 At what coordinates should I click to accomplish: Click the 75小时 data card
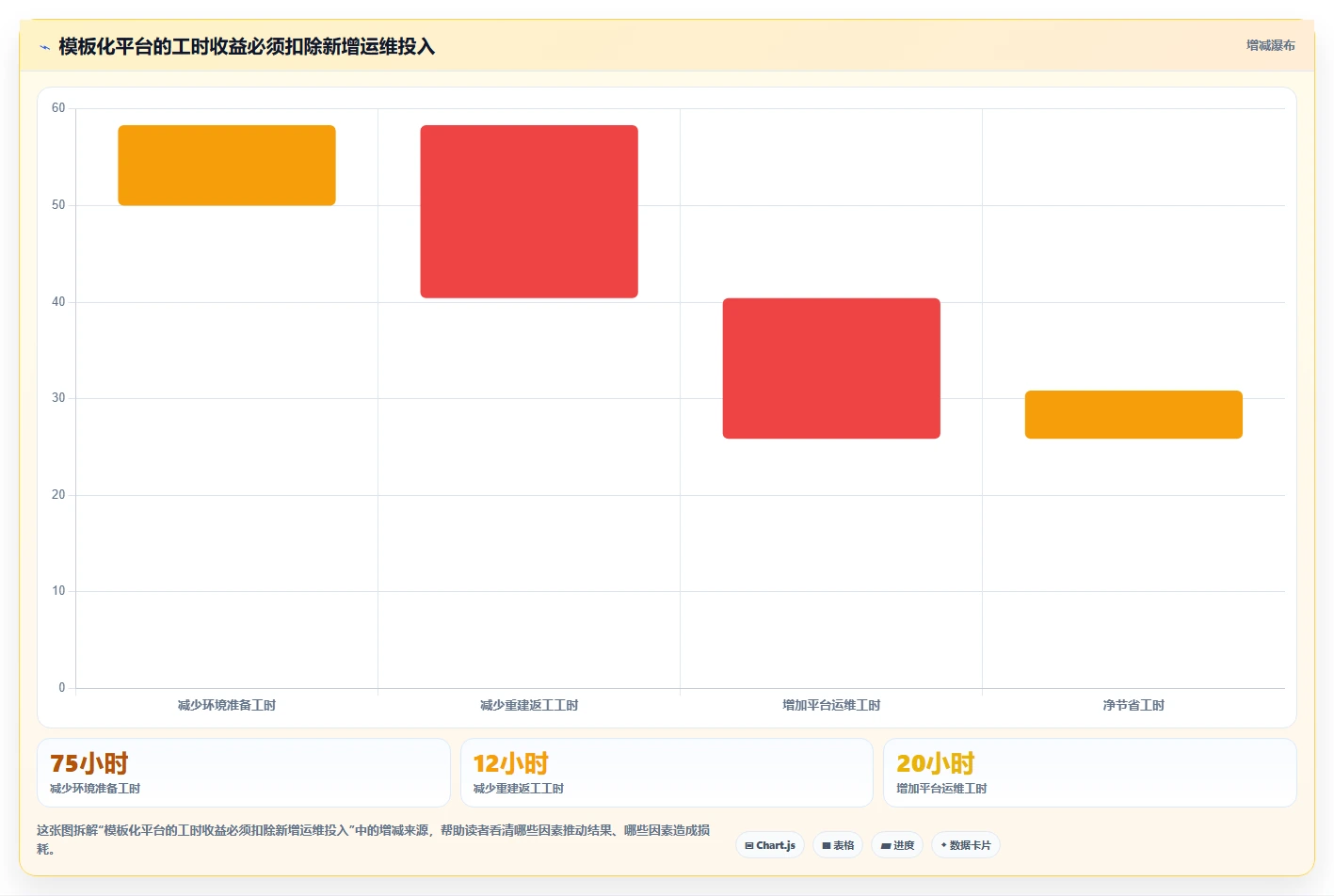point(244,773)
